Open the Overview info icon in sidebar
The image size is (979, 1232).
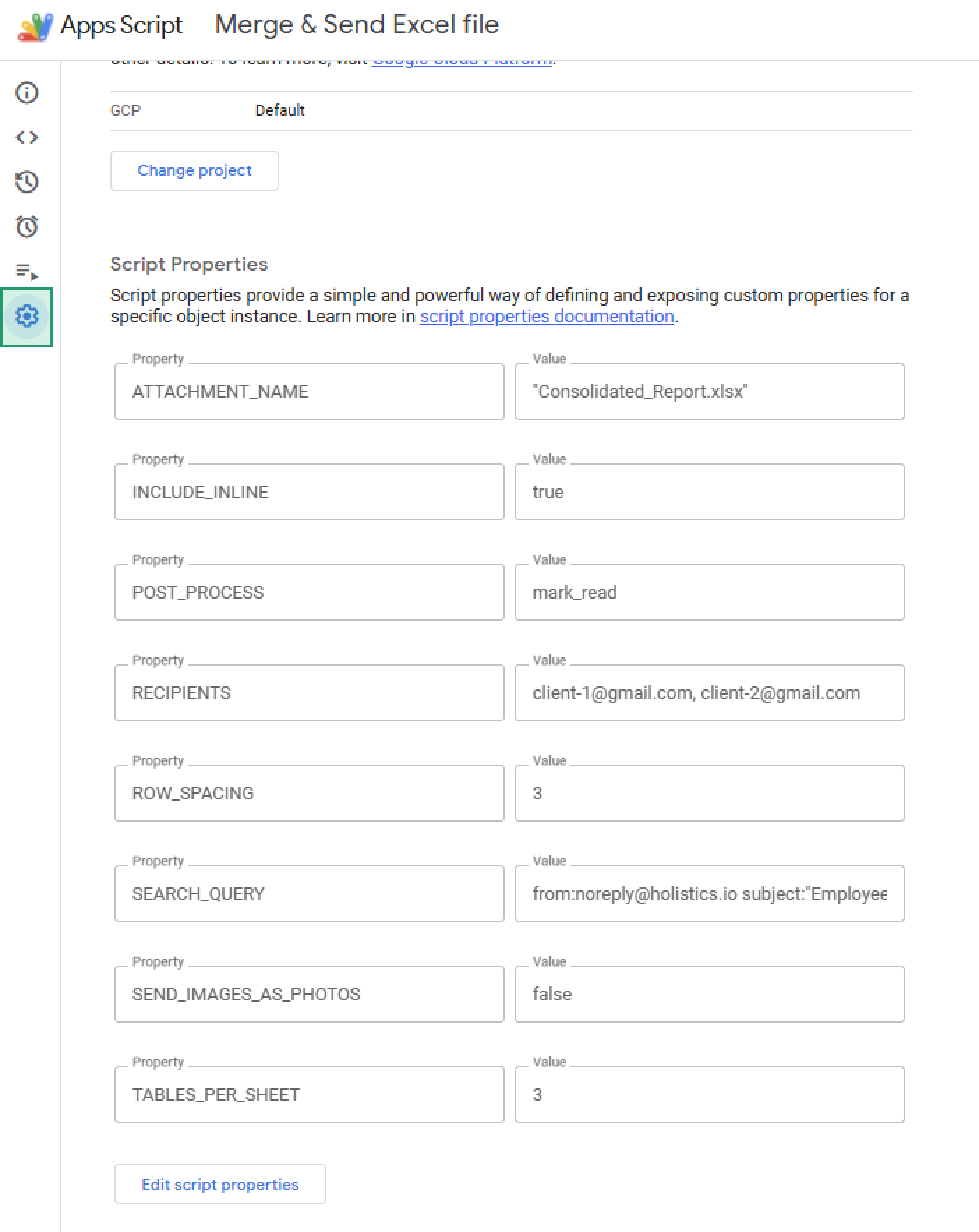(26, 93)
